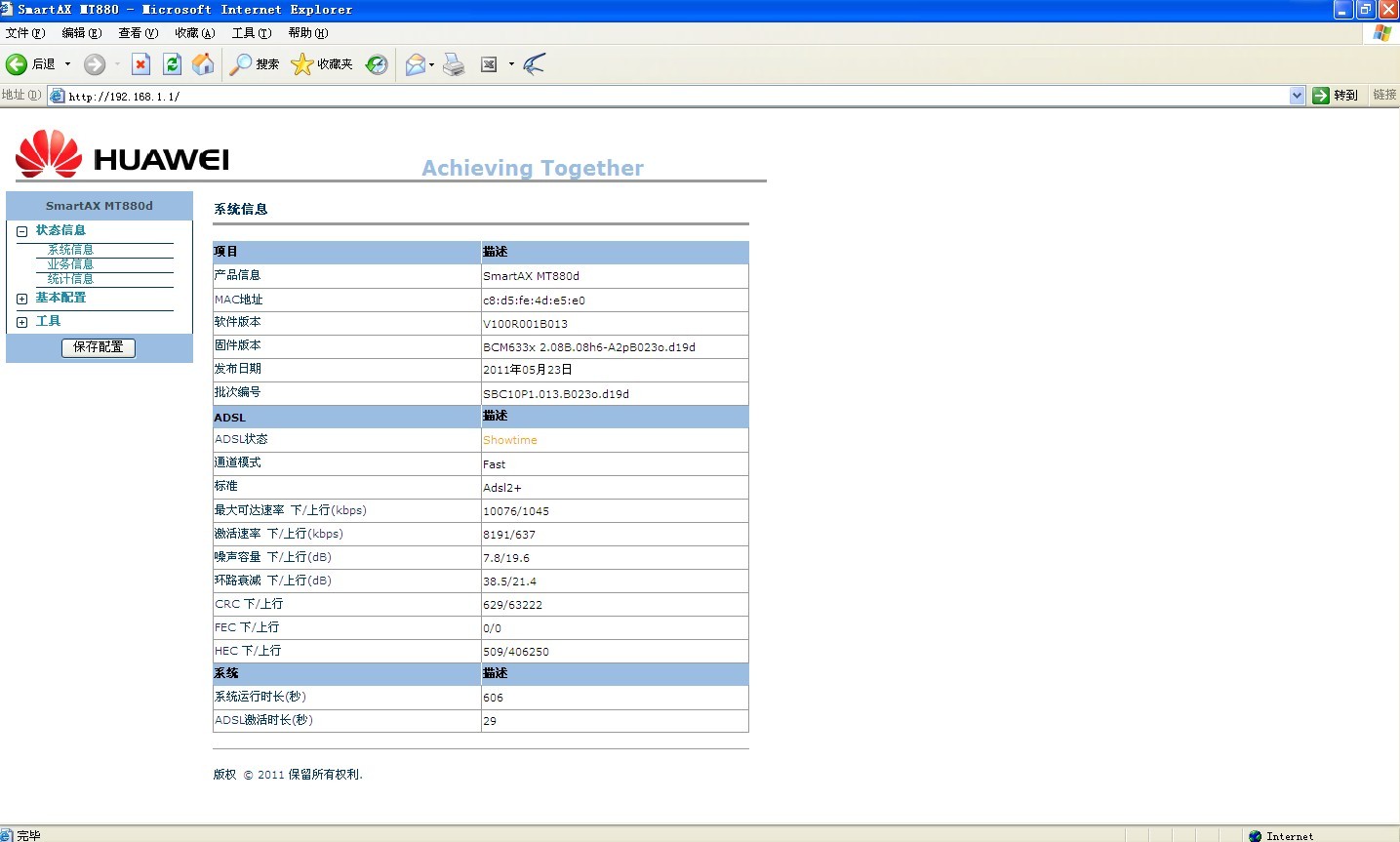Viewport: 1400px width, 842px height.
Task: Open the 业务信息 sidebar link
Action: coord(70,264)
